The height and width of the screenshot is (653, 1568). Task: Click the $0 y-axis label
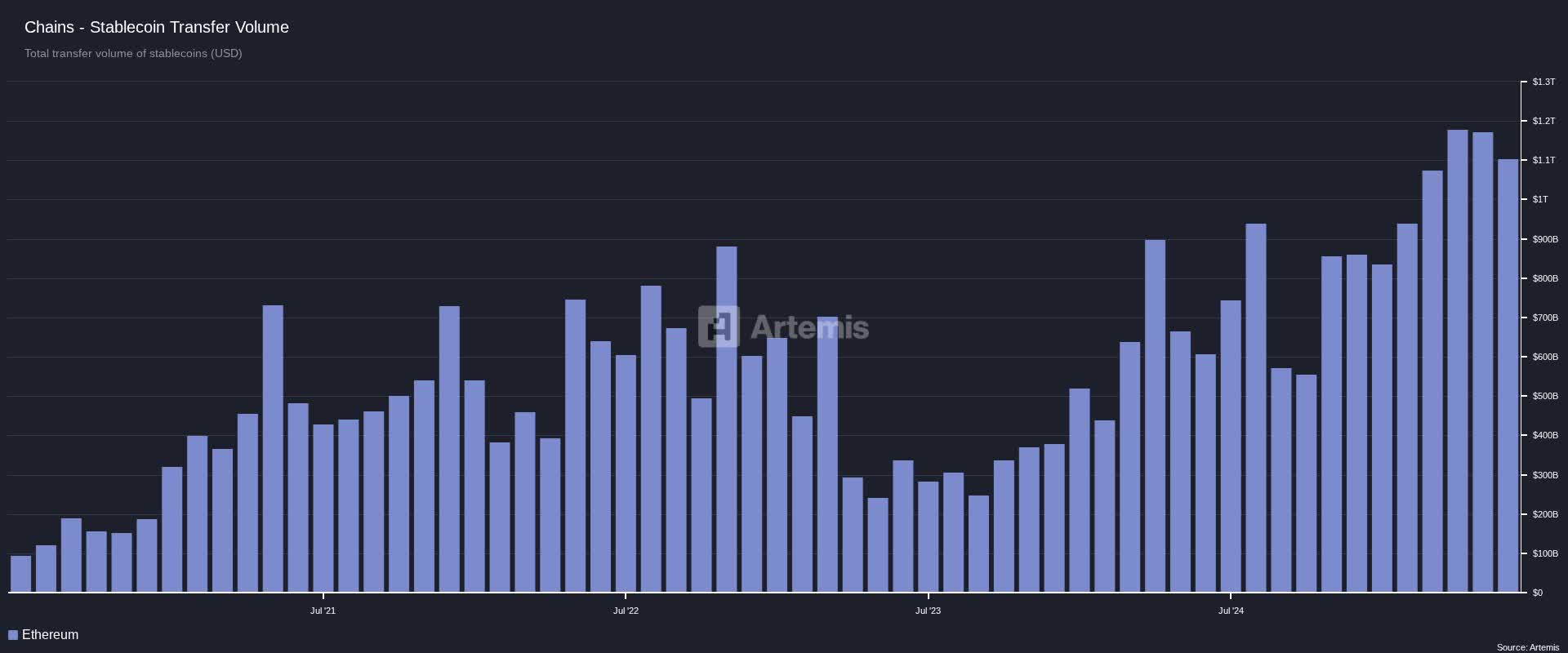(1538, 593)
